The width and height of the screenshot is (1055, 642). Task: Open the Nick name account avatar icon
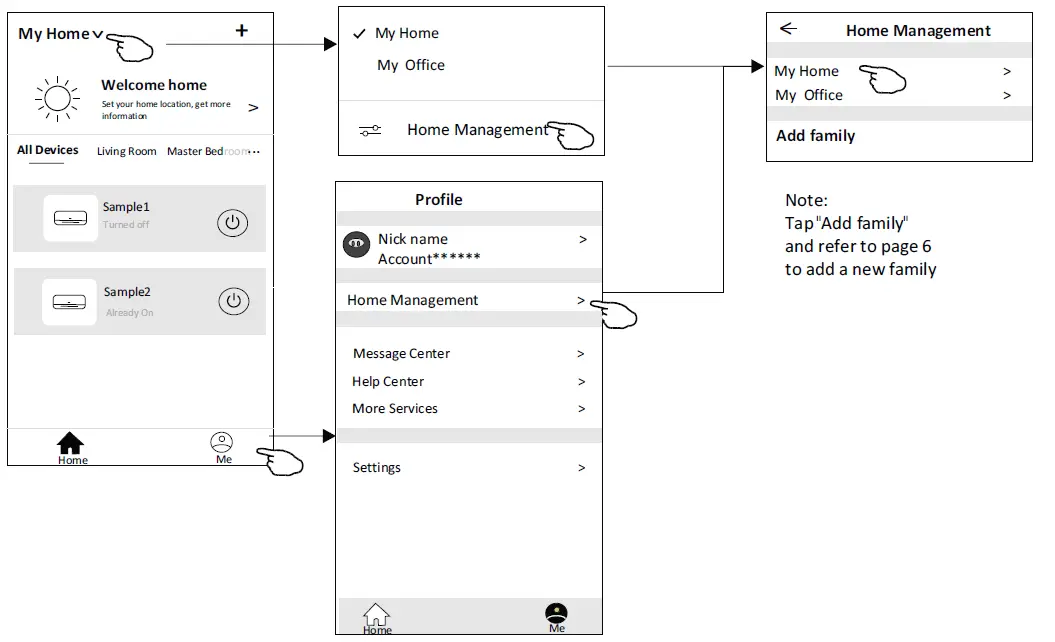tap(356, 244)
